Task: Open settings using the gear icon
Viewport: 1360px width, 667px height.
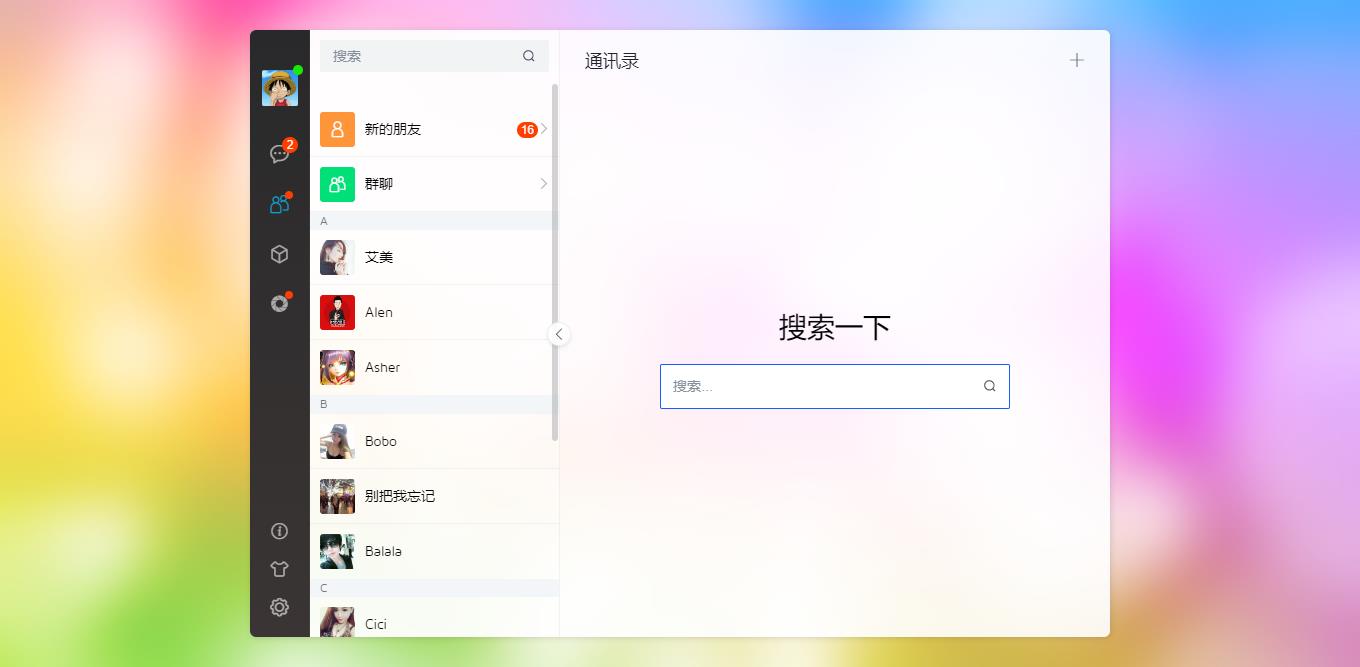Action: click(279, 607)
